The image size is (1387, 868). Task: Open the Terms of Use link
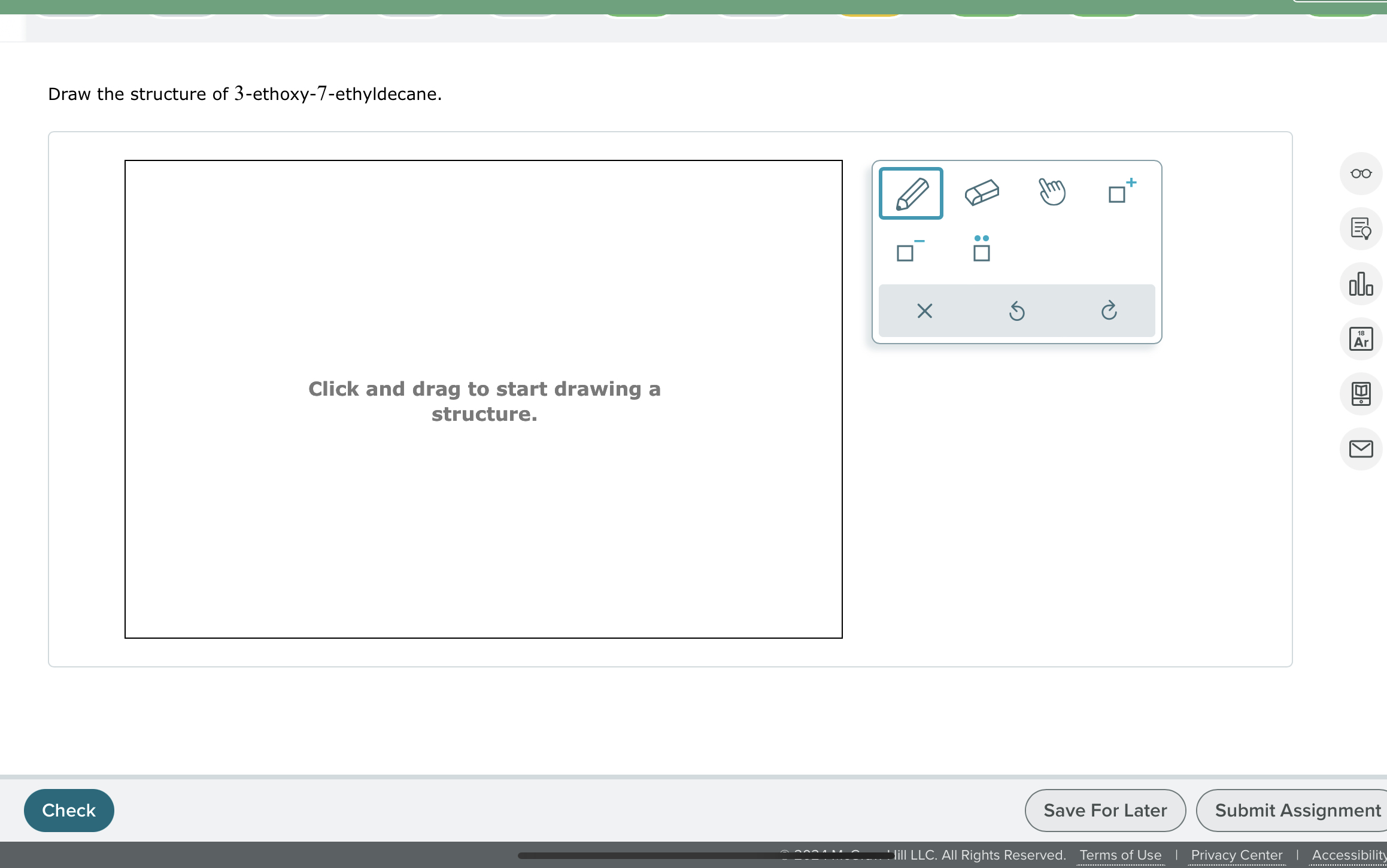1120,855
